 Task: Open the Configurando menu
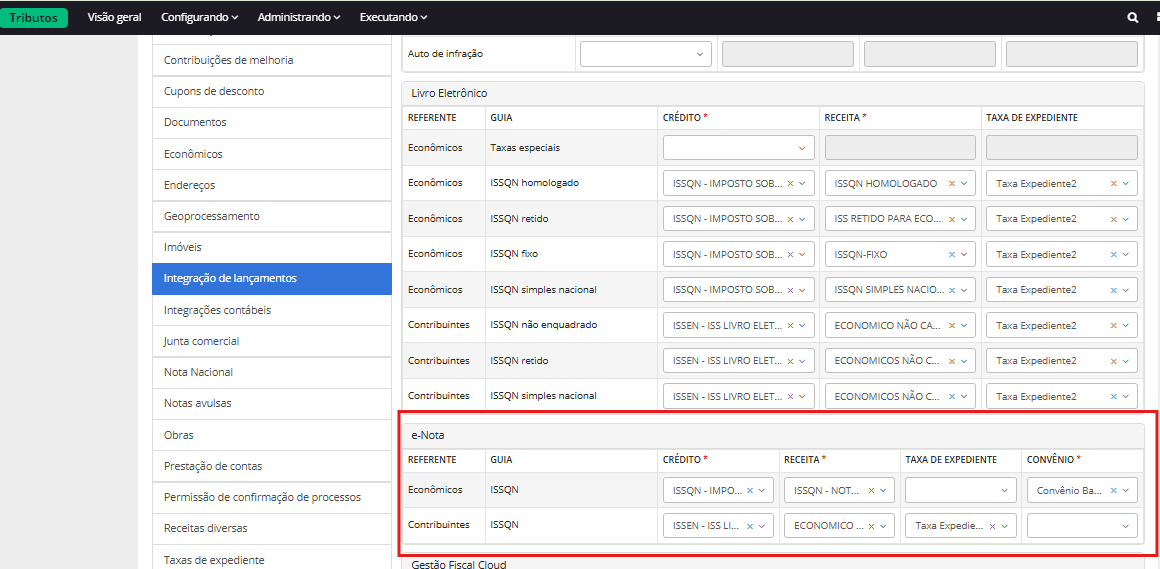pyautogui.click(x=199, y=17)
